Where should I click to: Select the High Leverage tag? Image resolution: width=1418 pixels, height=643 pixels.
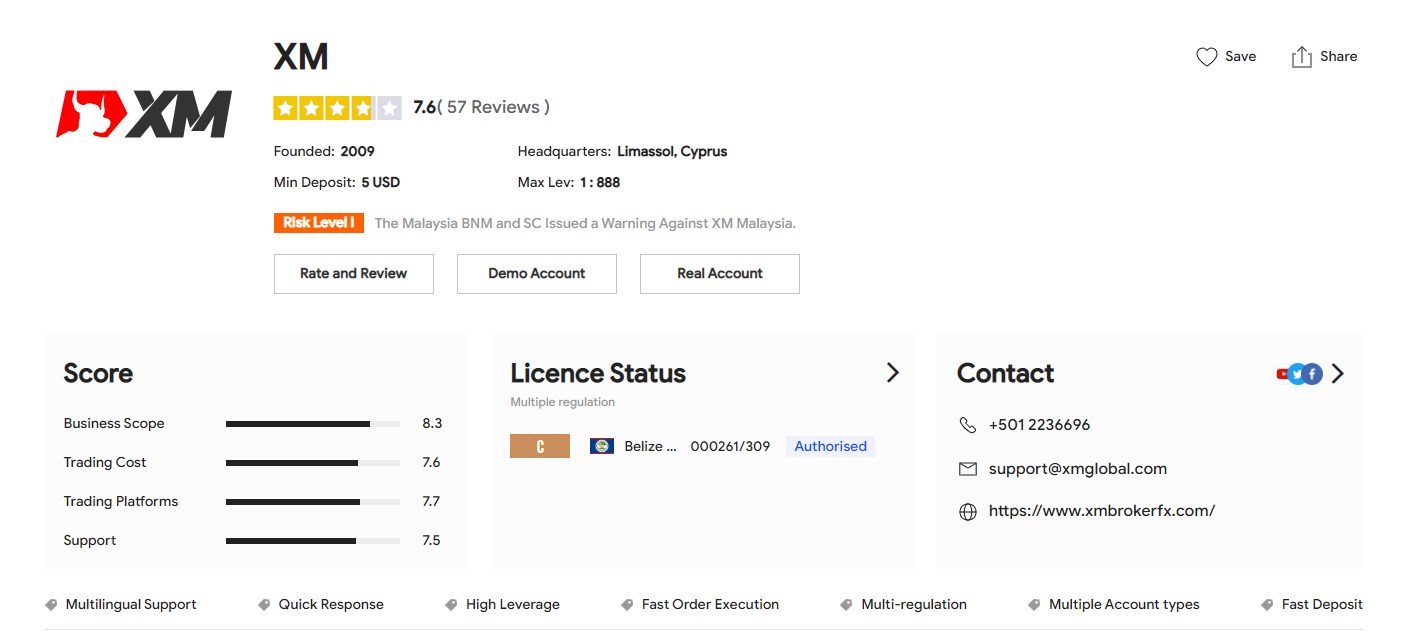(512, 605)
